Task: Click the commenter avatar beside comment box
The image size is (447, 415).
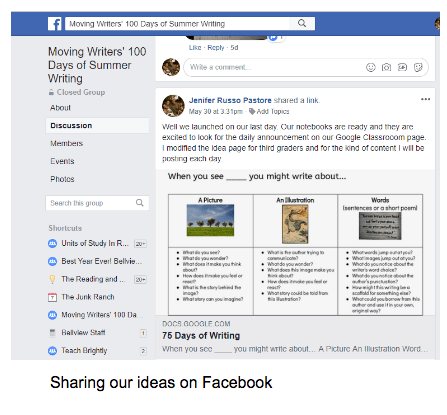Action: pos(171,67)
